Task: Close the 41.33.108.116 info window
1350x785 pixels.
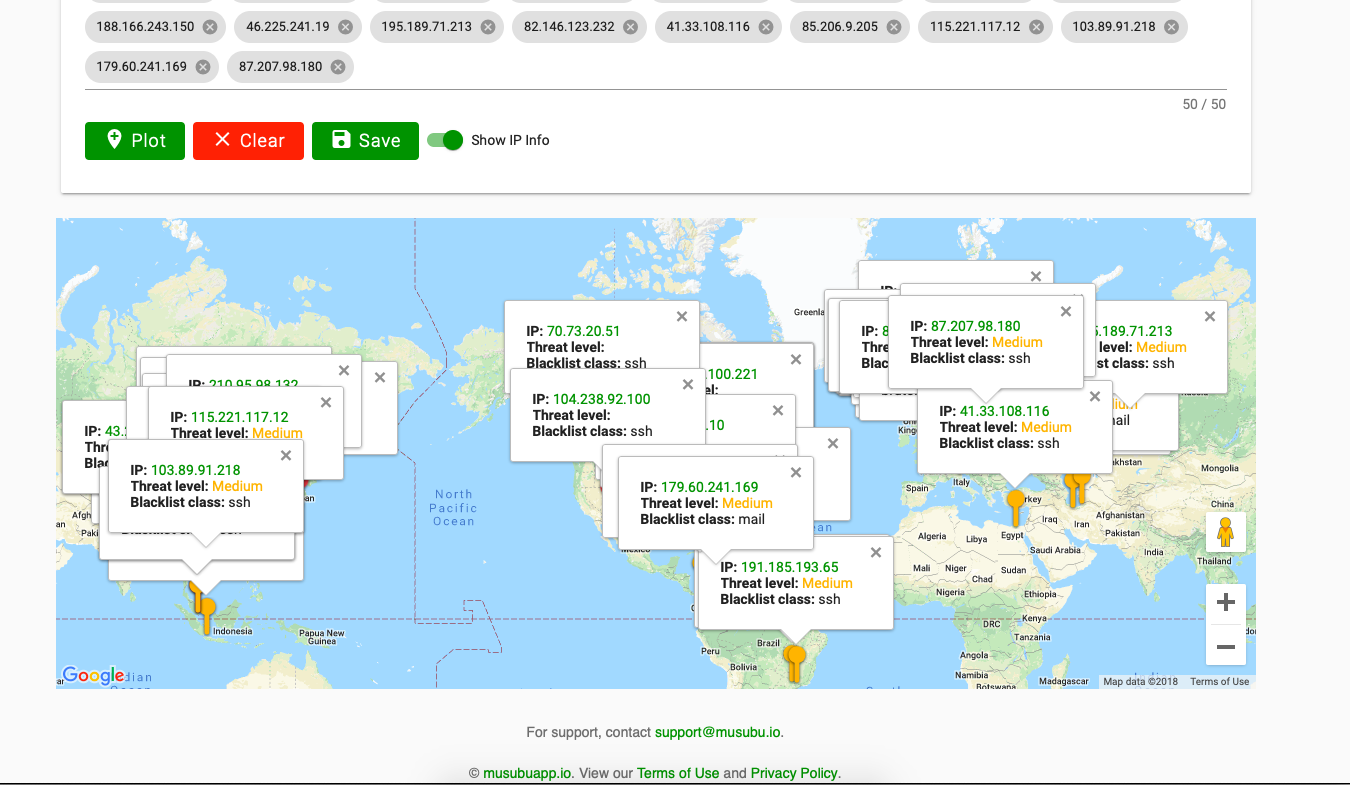Action: click(x=1095, y=397)
